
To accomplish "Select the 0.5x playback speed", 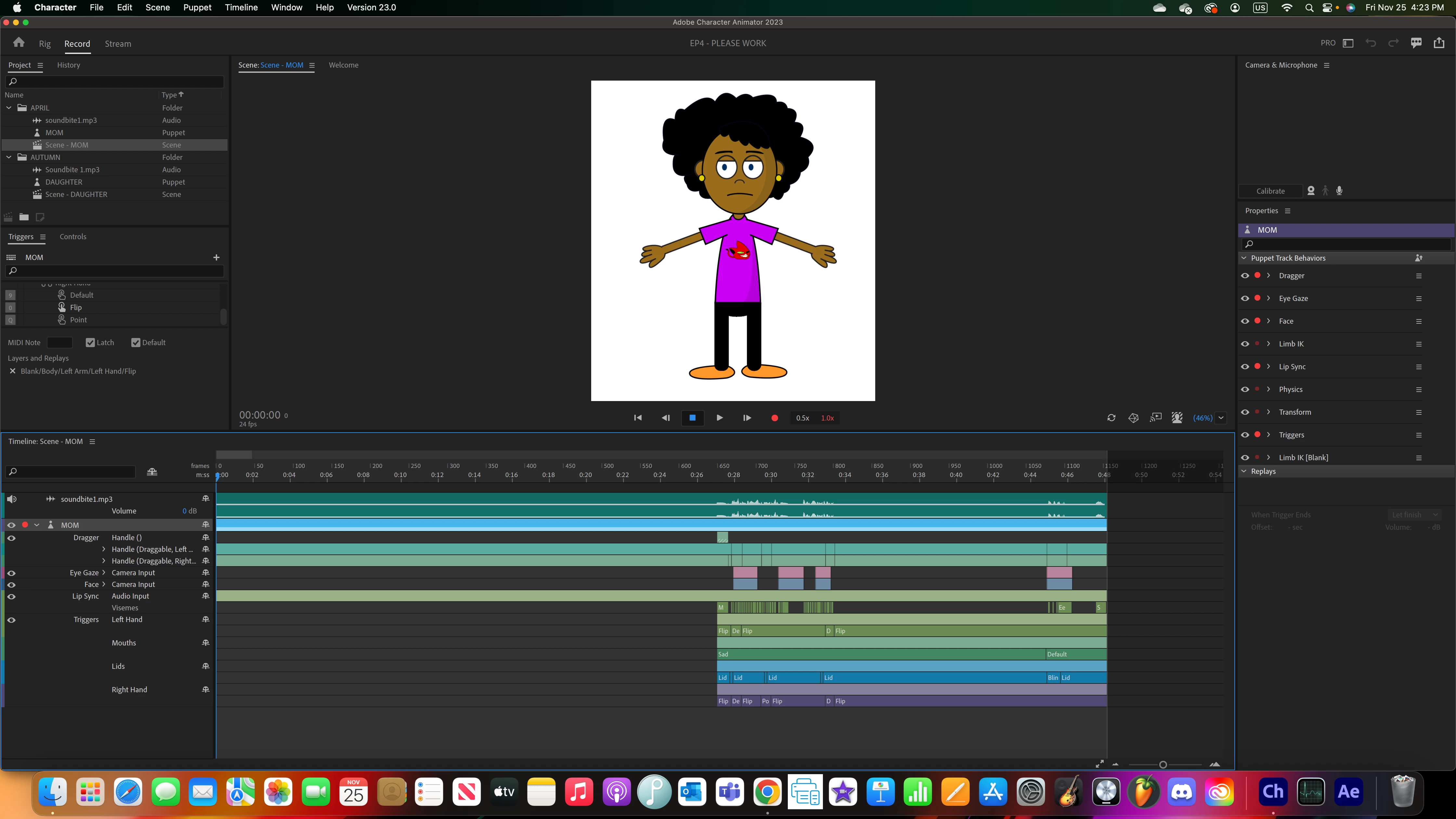I will pyautogui.click(x=802, y=418).
